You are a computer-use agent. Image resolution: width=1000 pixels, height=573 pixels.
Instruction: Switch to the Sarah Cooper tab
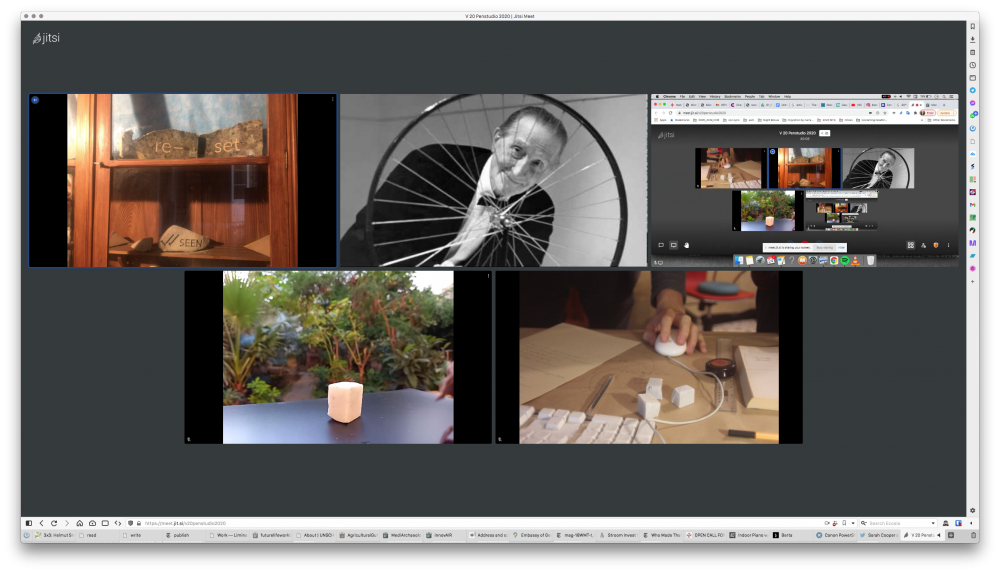click(x=869, y=535)
